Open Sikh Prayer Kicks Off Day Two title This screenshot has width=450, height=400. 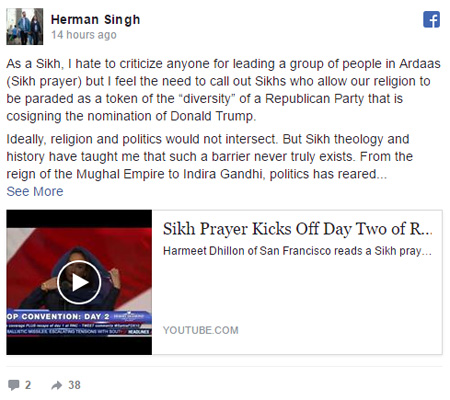coord(298,229)
